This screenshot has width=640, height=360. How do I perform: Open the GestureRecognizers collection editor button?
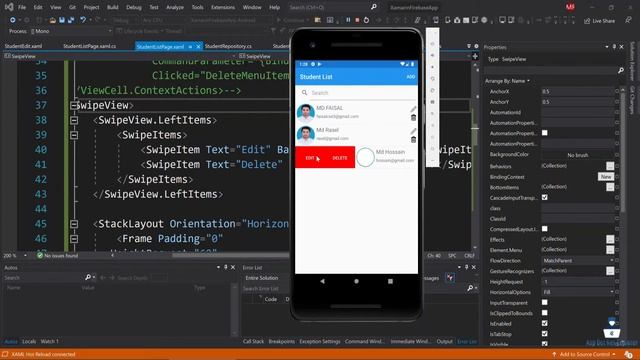(x=610, y=271)
